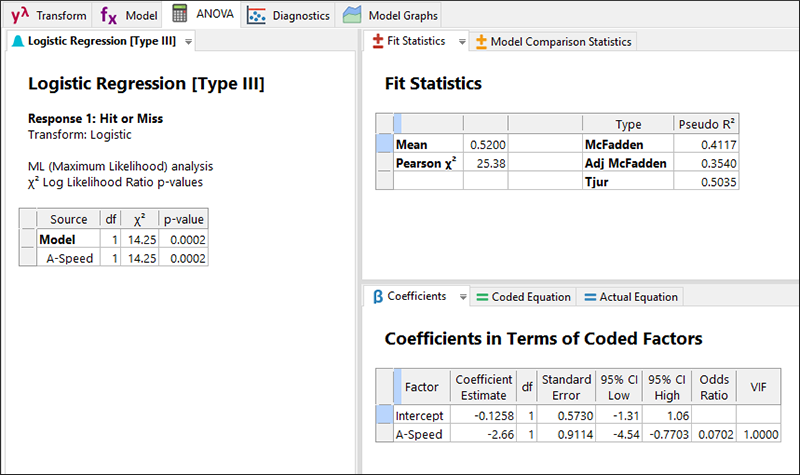Click the ANOVA calculator icon
The image size is (800, 475).
[x=180, y=15]
